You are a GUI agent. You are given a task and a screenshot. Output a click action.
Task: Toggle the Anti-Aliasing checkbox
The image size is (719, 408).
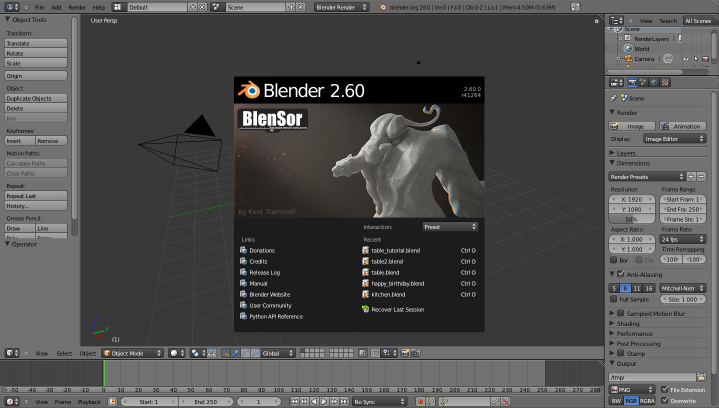(x=621, y=274)
